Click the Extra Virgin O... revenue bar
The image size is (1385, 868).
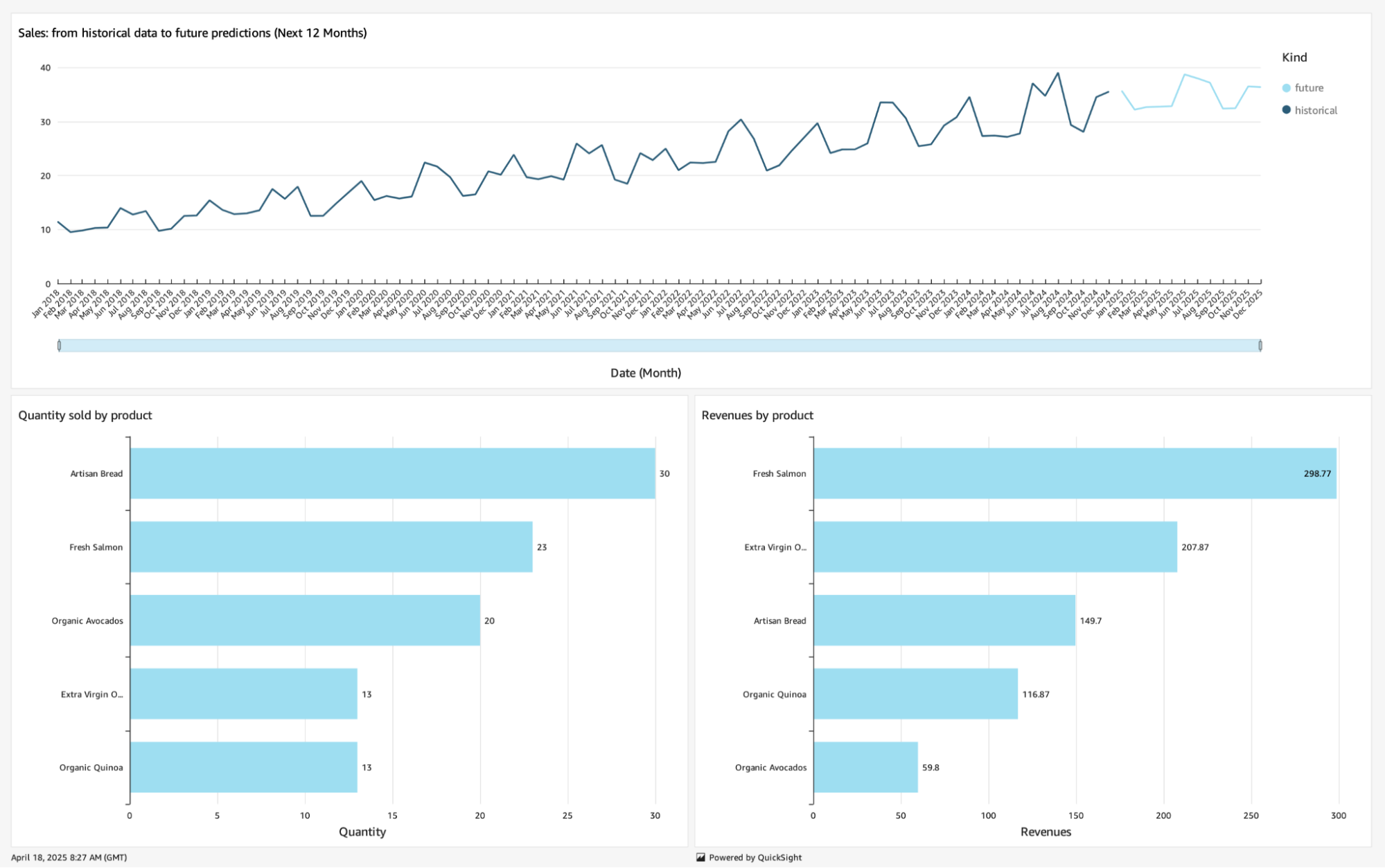[x=995, y=547]
